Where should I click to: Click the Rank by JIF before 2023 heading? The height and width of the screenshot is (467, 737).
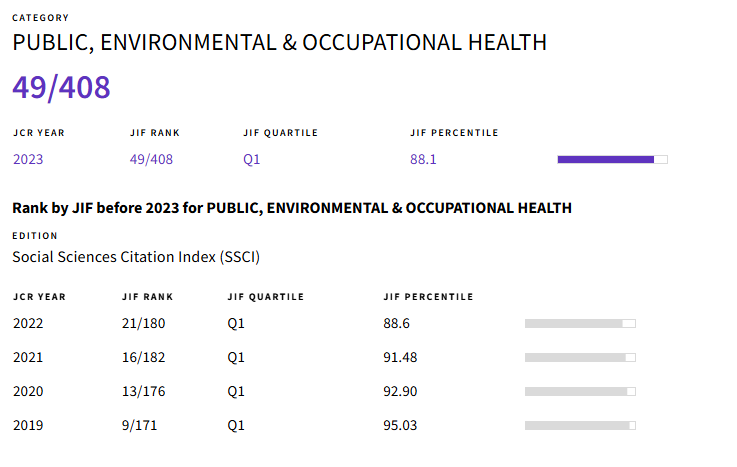coord(292,208)
